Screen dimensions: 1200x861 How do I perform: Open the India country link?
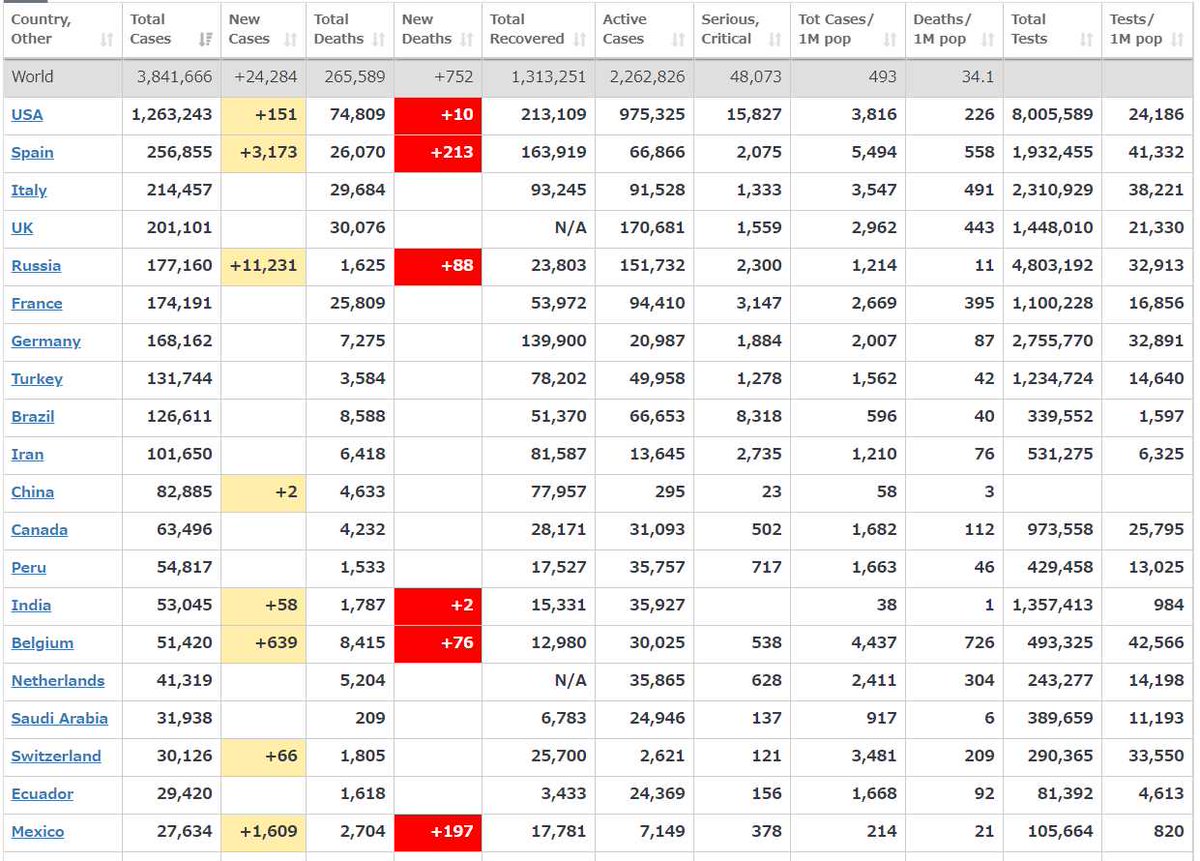(x=31, y=605)
